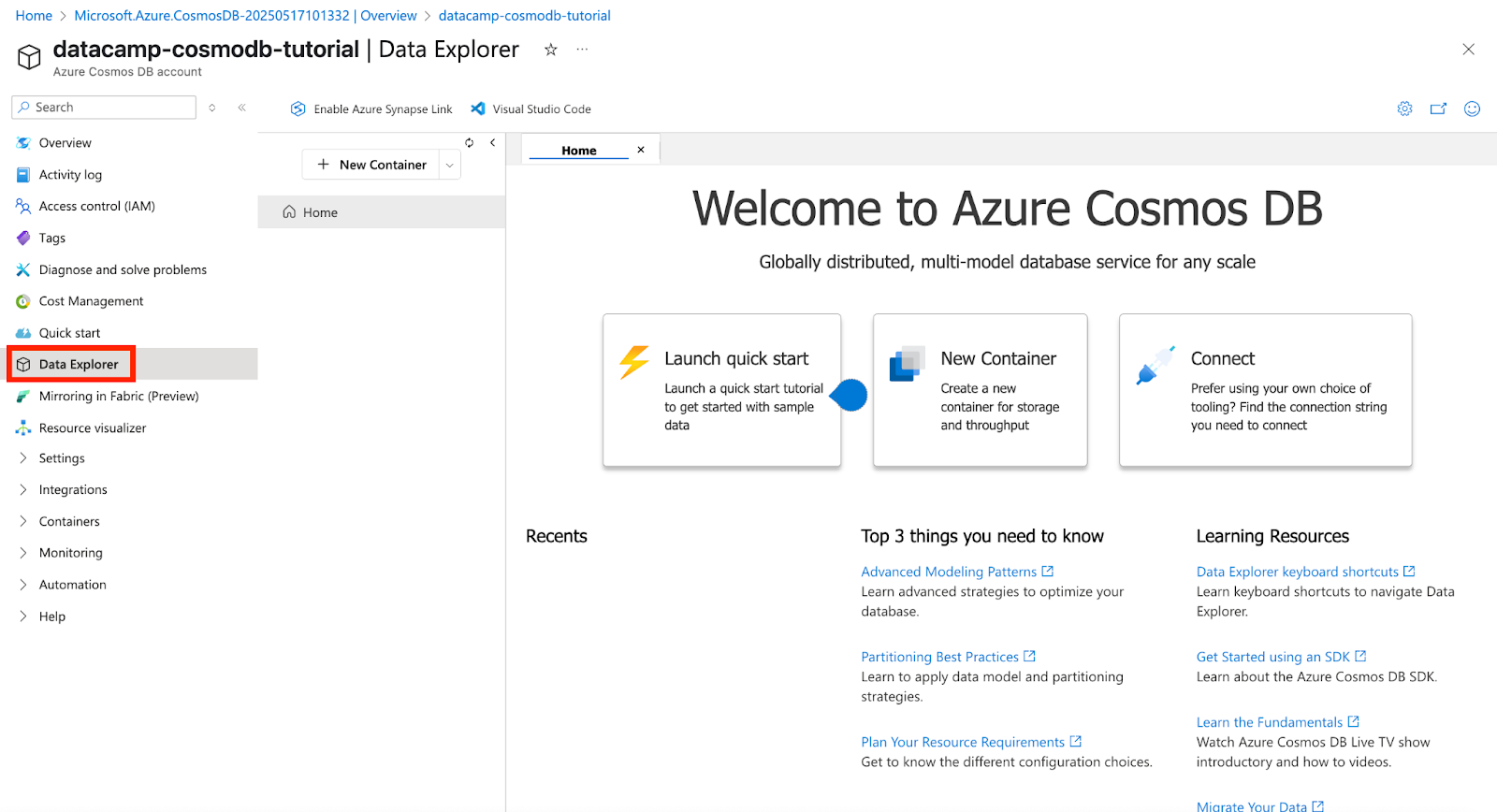1497x812 pixels.
Task: Click the Microsoft.Azure.CosmosDB Overview breadcrumb
Action: [245, 16]
